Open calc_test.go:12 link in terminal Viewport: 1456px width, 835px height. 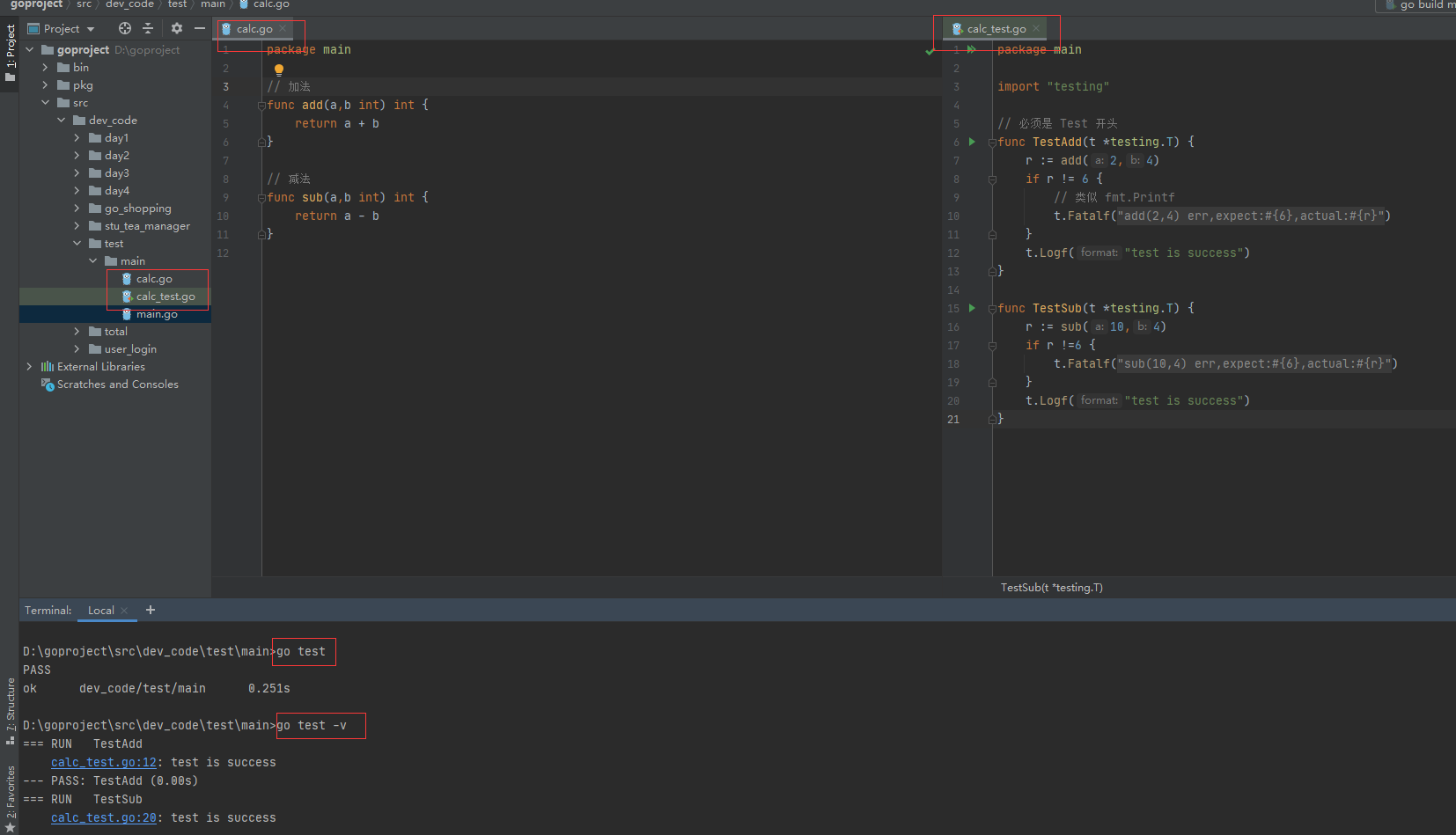click(104, 763)
